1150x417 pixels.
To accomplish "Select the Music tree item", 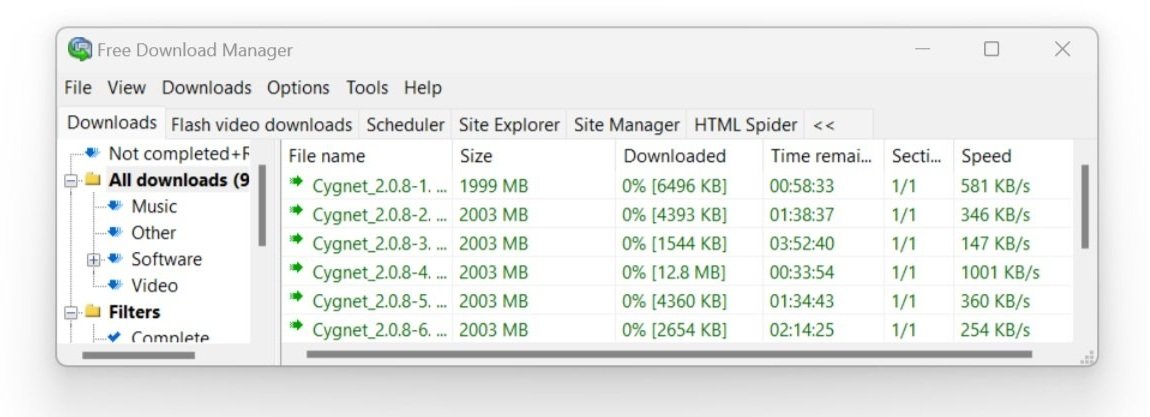I will click(154, 207).
